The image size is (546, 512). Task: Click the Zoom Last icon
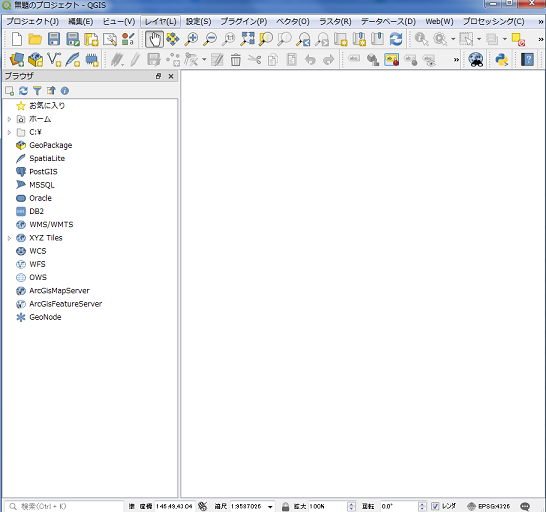coord(303,39)
